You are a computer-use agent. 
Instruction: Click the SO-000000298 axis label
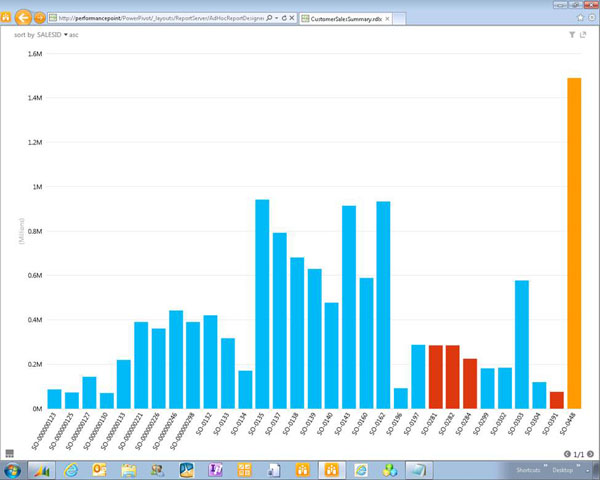[184, 431]
